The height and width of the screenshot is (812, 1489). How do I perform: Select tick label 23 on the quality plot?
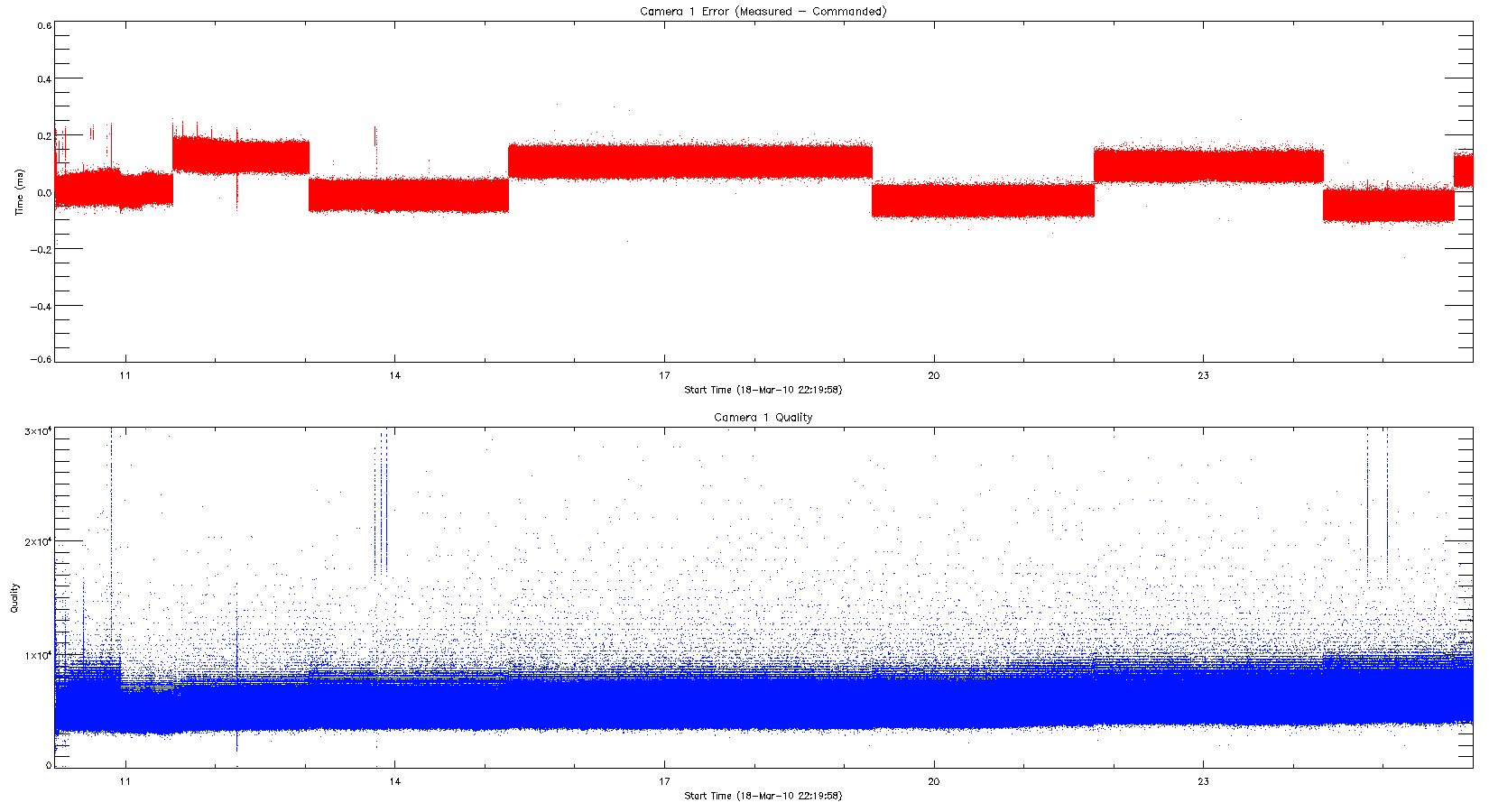1203,781
